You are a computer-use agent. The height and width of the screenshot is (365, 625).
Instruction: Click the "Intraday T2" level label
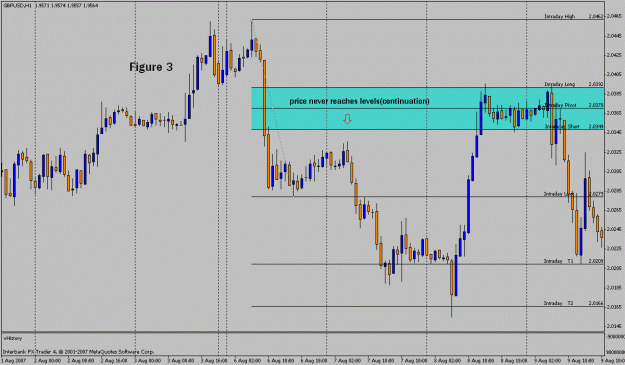[x=559, y=303]
